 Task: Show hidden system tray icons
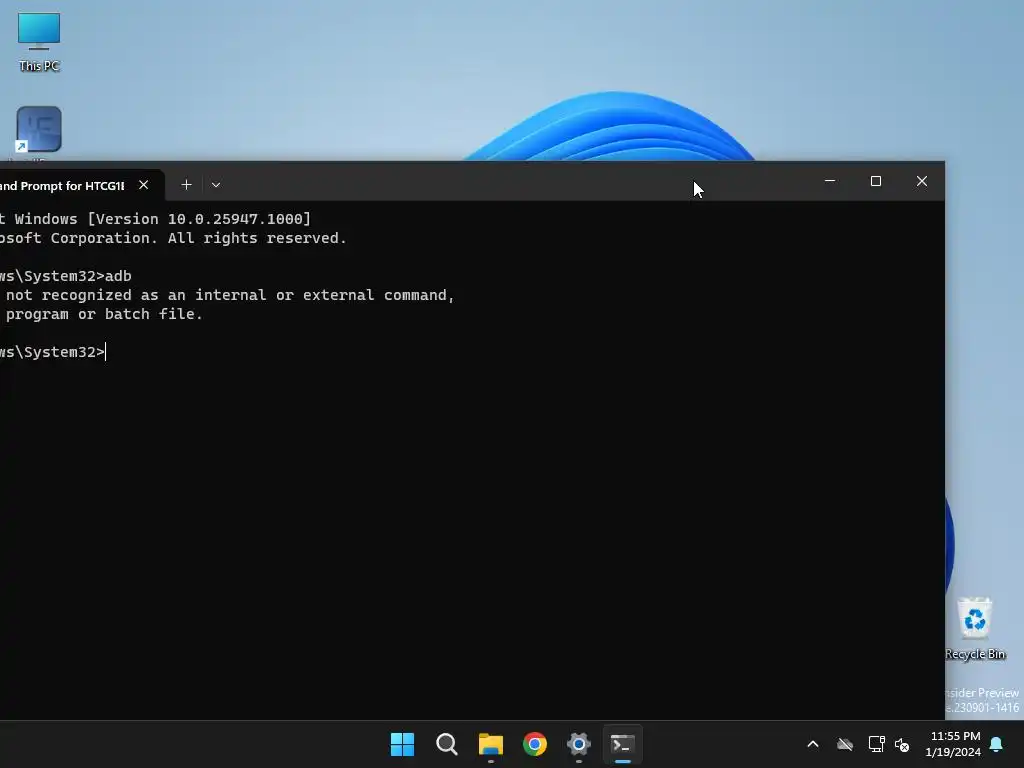813,744
